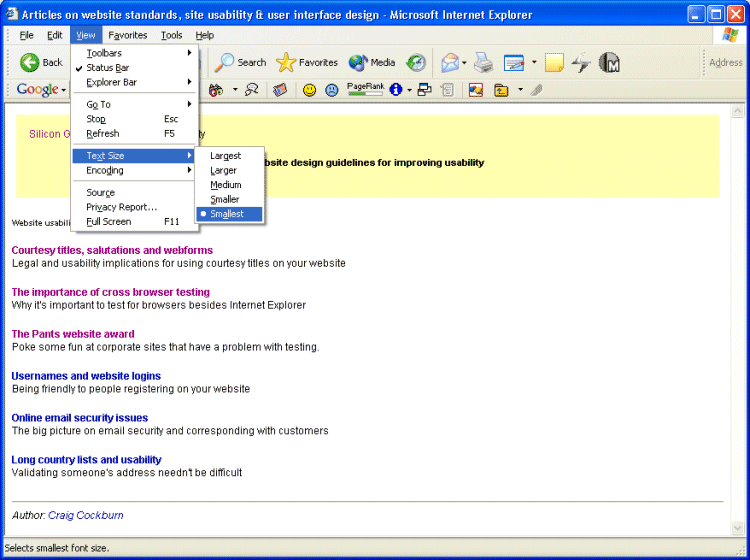Choose Privacy Report in the View menu
The image size is (750, 560).
tap(134, 207)
